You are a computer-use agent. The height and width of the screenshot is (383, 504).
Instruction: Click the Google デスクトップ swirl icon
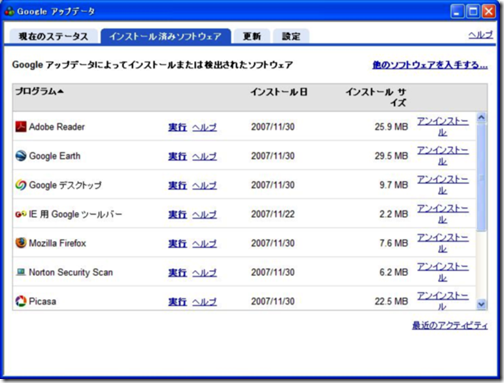(21, 185)
